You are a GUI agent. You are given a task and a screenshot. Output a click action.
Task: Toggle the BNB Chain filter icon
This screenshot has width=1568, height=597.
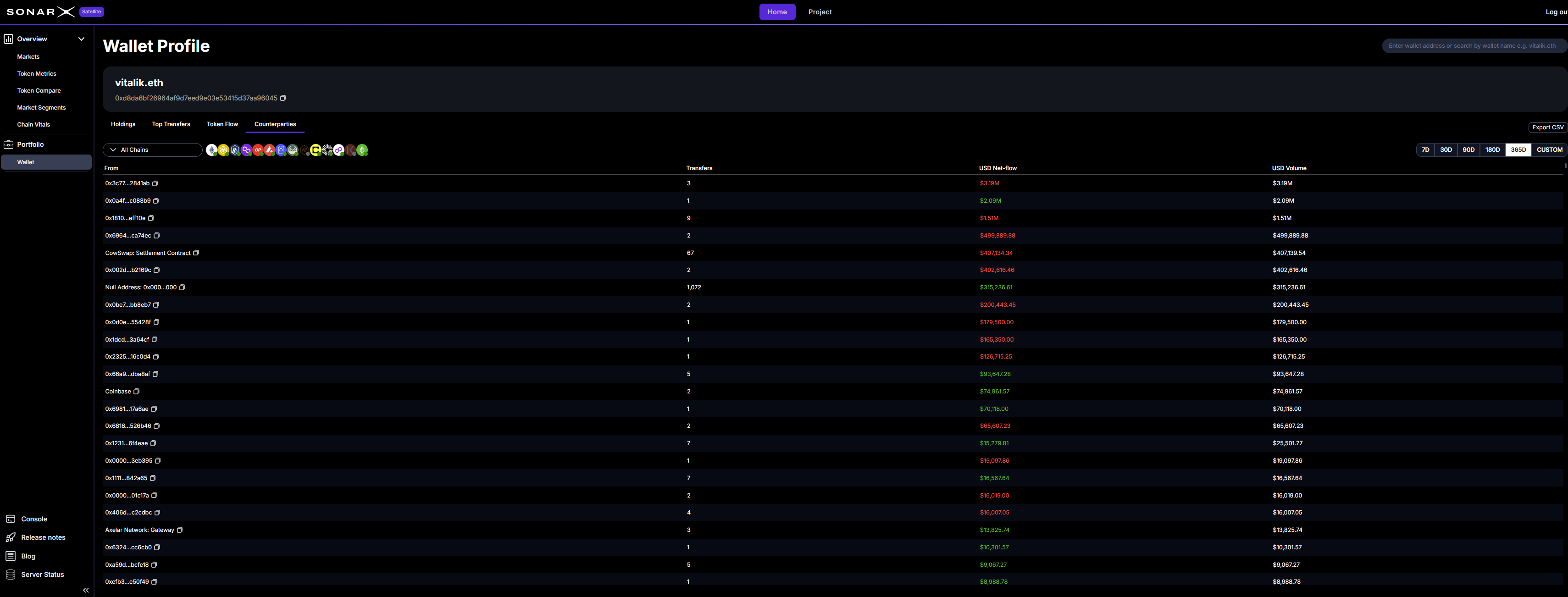pos(223,149)
